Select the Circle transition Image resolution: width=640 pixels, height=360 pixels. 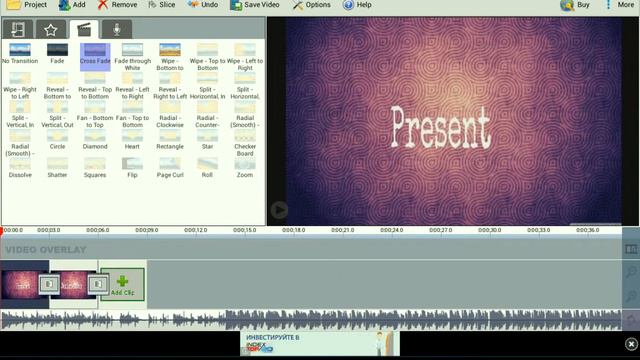tap(57, 140)
